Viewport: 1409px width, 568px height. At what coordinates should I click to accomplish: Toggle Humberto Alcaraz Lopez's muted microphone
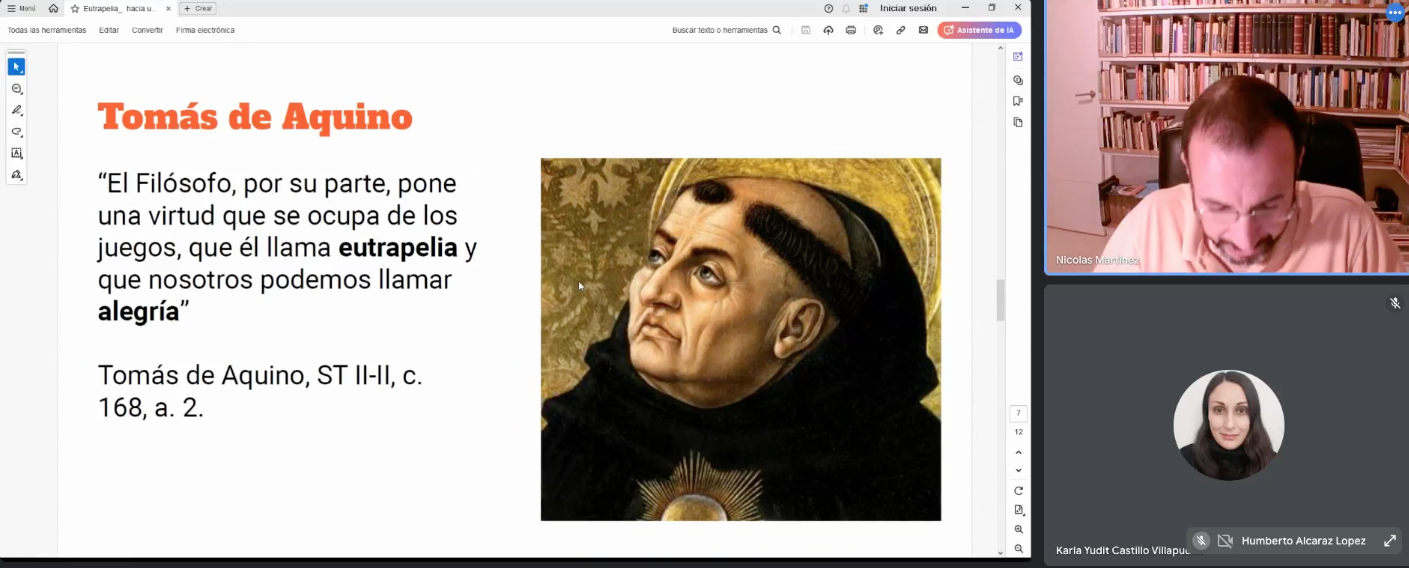(1201, 541)
